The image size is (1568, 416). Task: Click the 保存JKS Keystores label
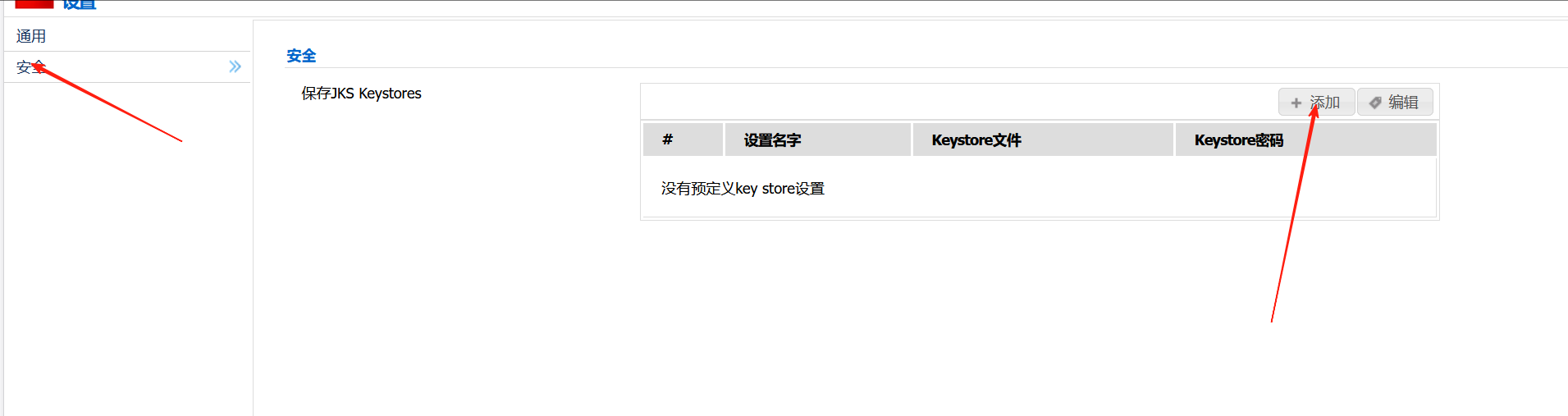pyautogui.click(x=361, y=94)
